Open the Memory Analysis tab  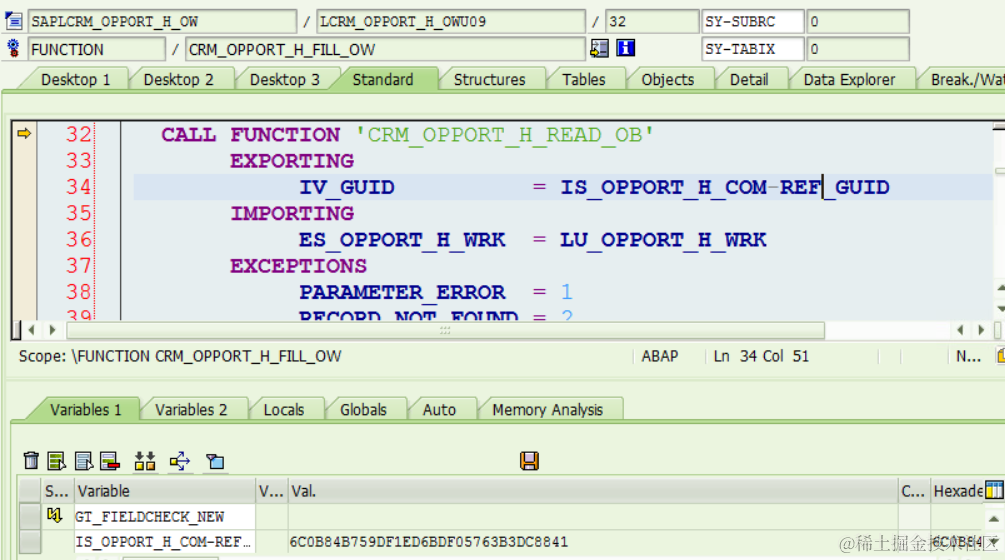547,409
